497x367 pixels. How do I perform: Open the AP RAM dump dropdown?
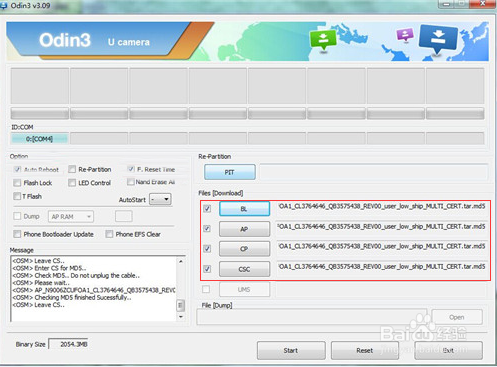tap(71, 217)
